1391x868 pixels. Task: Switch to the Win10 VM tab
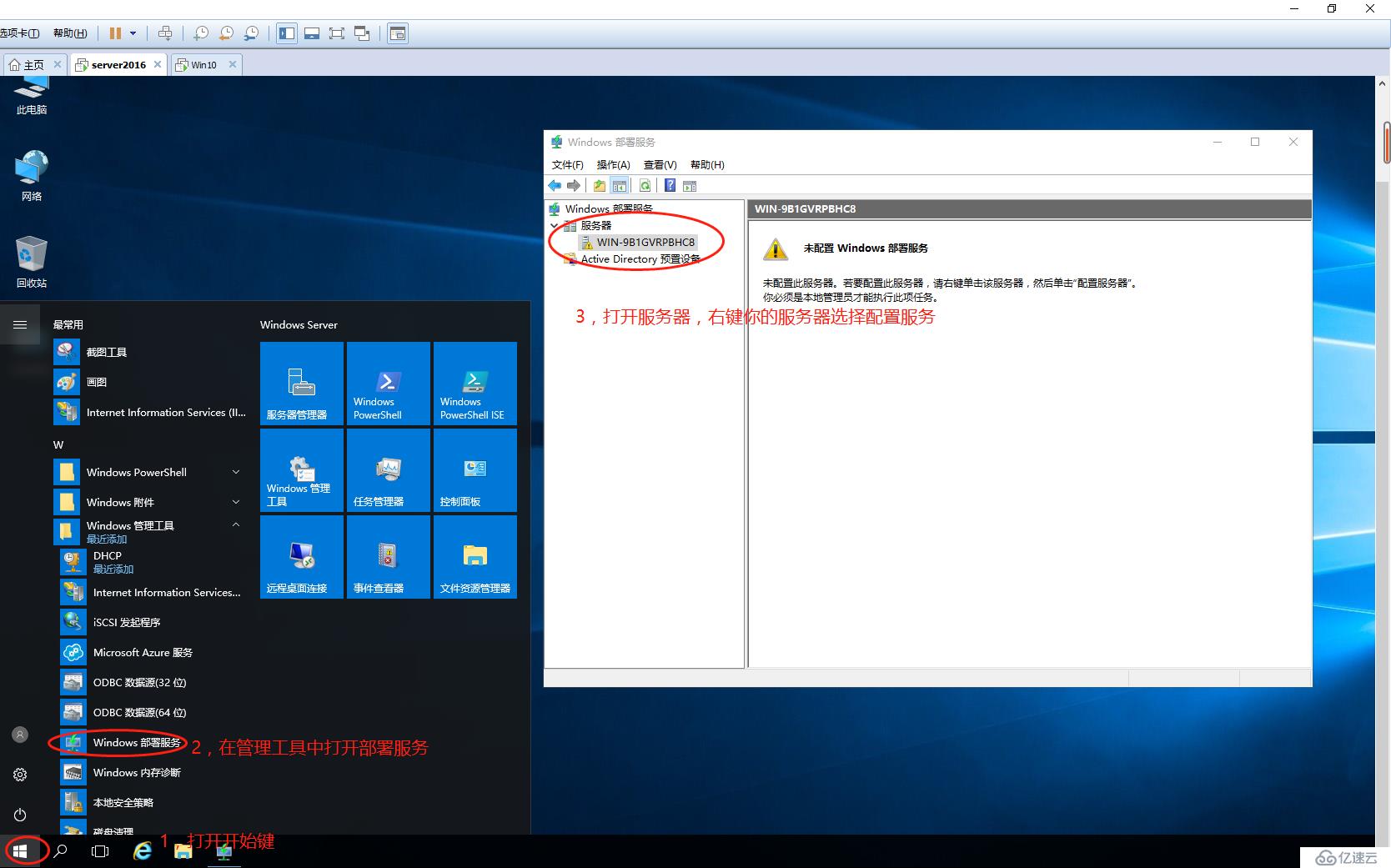tap(205, 64)
